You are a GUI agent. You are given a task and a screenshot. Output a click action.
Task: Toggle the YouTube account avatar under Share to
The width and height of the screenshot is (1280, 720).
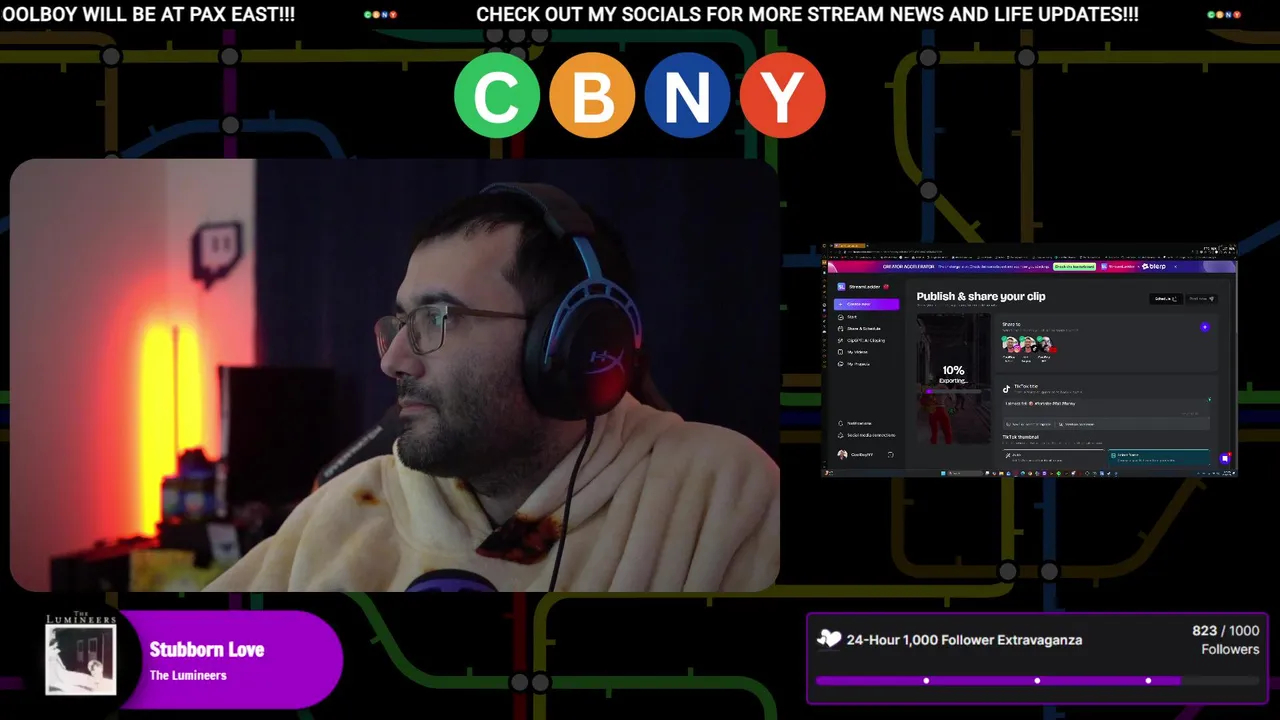[x=1046, y=345]
